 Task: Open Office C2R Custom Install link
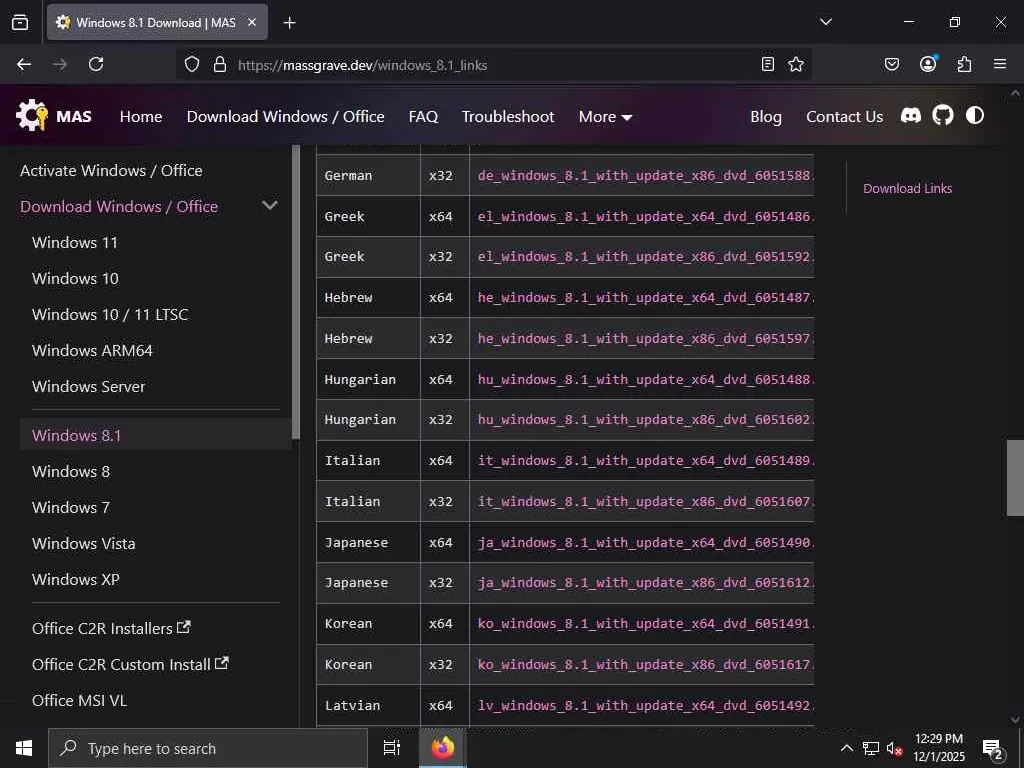[x=130, y=664]
